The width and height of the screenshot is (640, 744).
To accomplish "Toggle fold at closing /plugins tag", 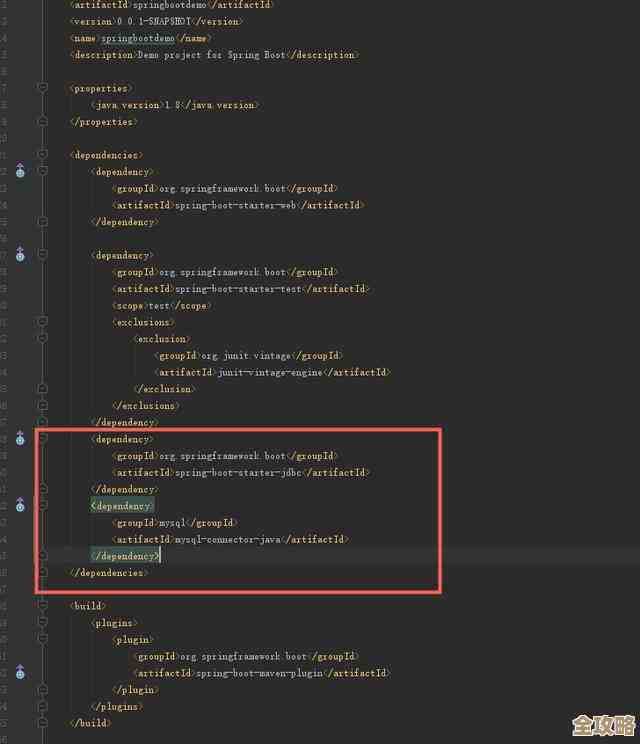I will (x=43, y=706).
